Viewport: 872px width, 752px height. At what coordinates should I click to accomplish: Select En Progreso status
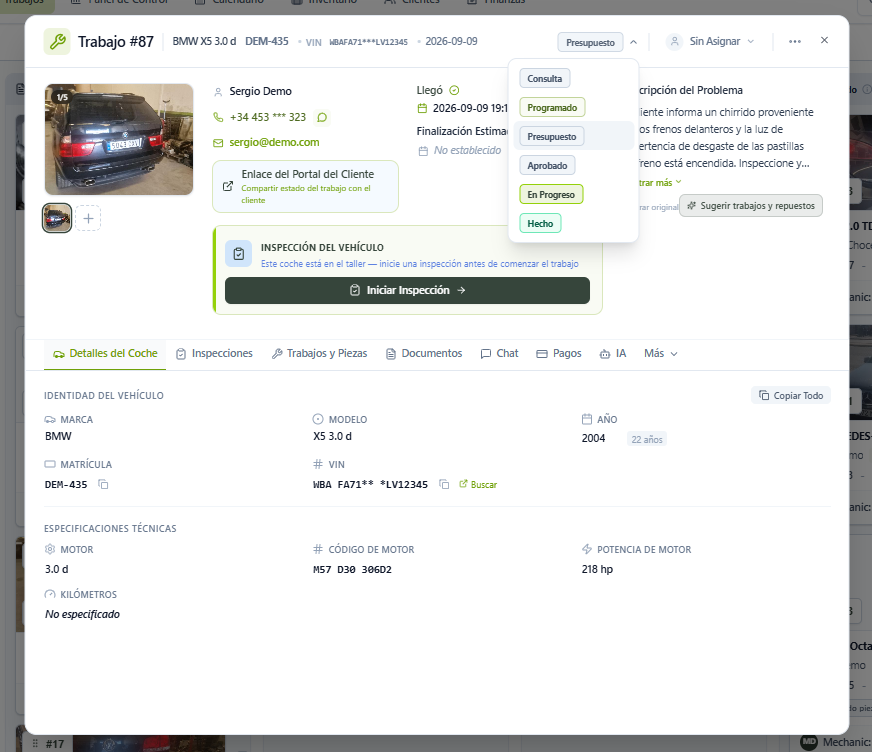(x=551, y=194)
